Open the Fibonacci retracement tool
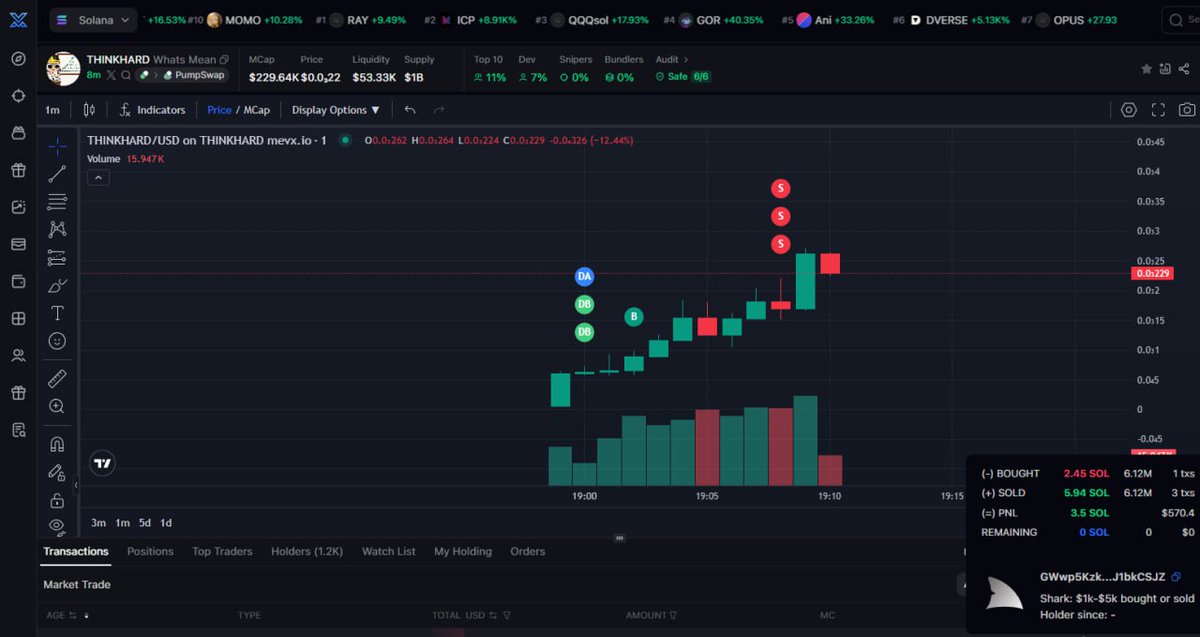1200x637 pixels. (57, 202)
